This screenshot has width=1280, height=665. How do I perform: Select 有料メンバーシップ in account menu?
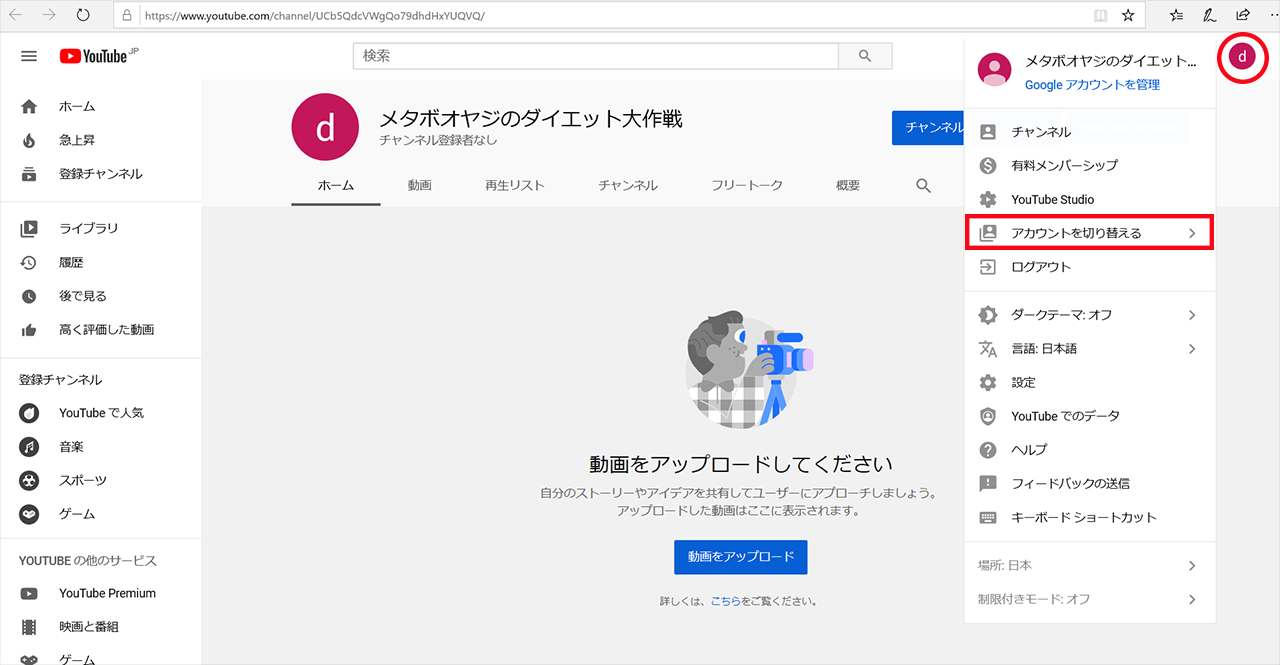click(1090, 165)
